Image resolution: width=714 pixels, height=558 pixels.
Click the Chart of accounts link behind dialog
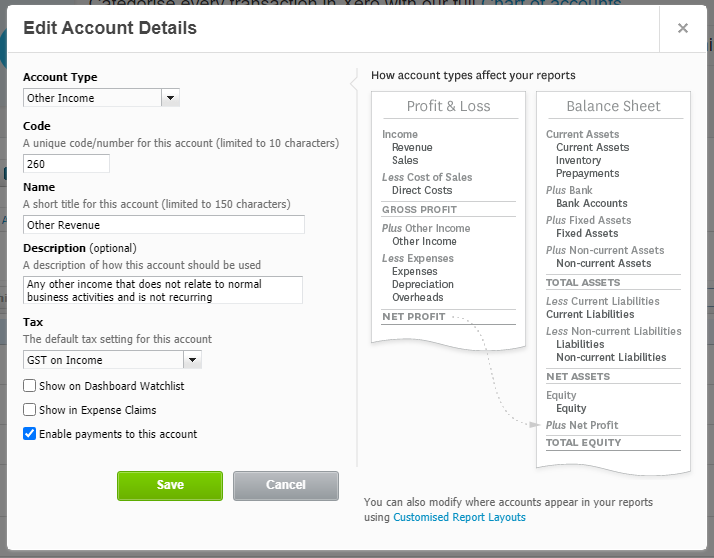click(x=551, y=3)
